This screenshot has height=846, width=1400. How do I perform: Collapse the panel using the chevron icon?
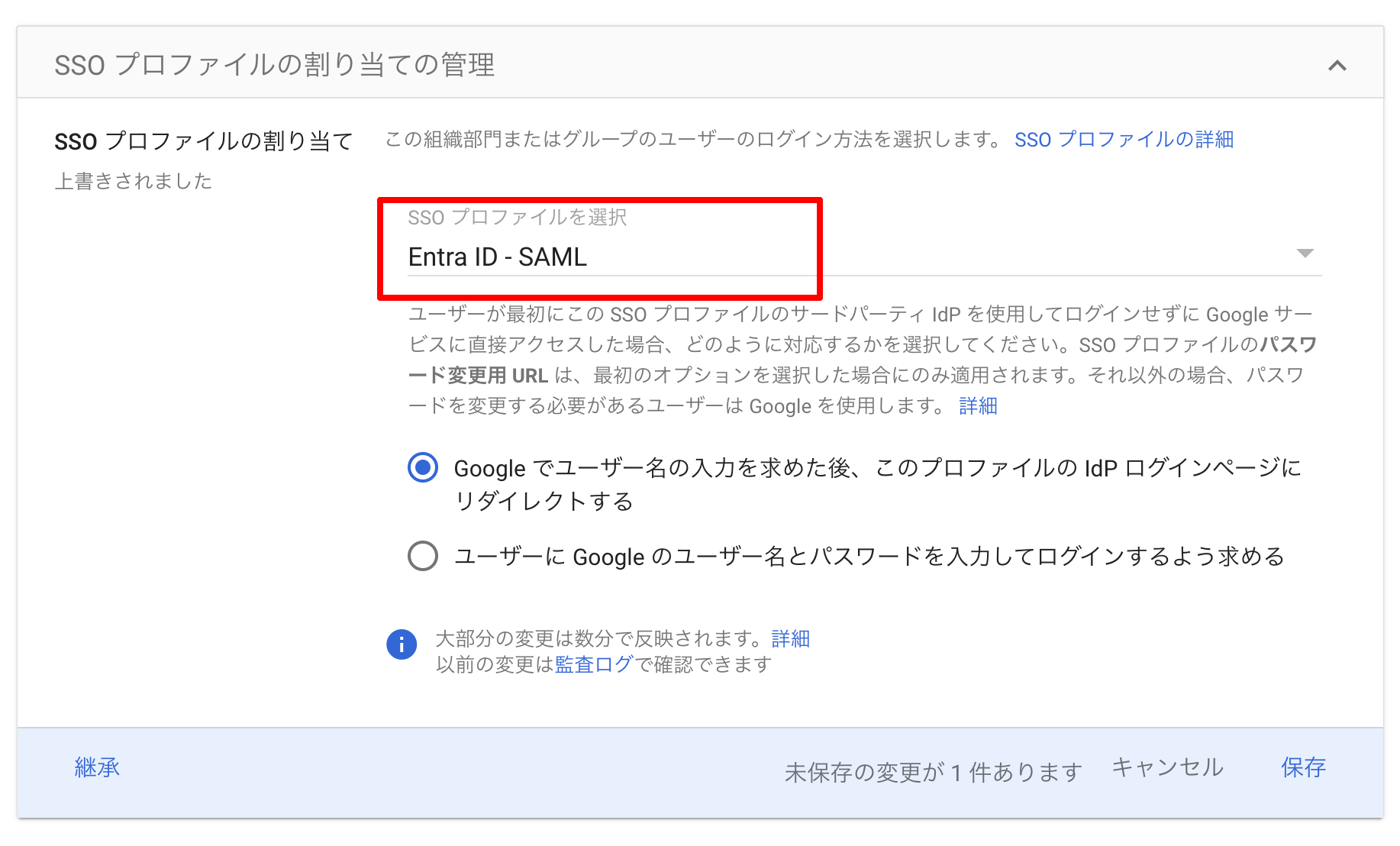(1337, 66)
